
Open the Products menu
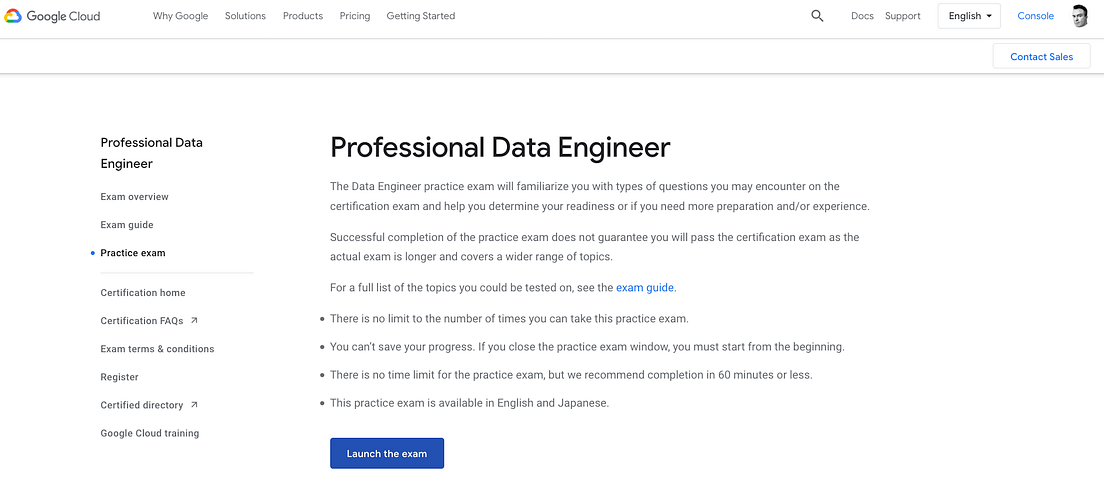pos(303,16)
